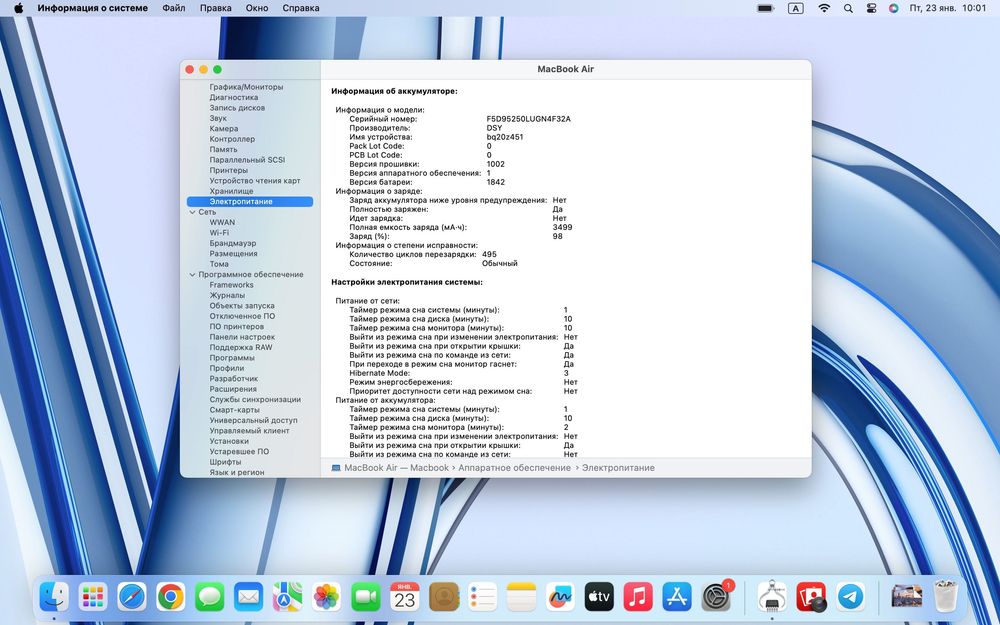
Task: Open Freeform app in the Dock
Action: 561,598
